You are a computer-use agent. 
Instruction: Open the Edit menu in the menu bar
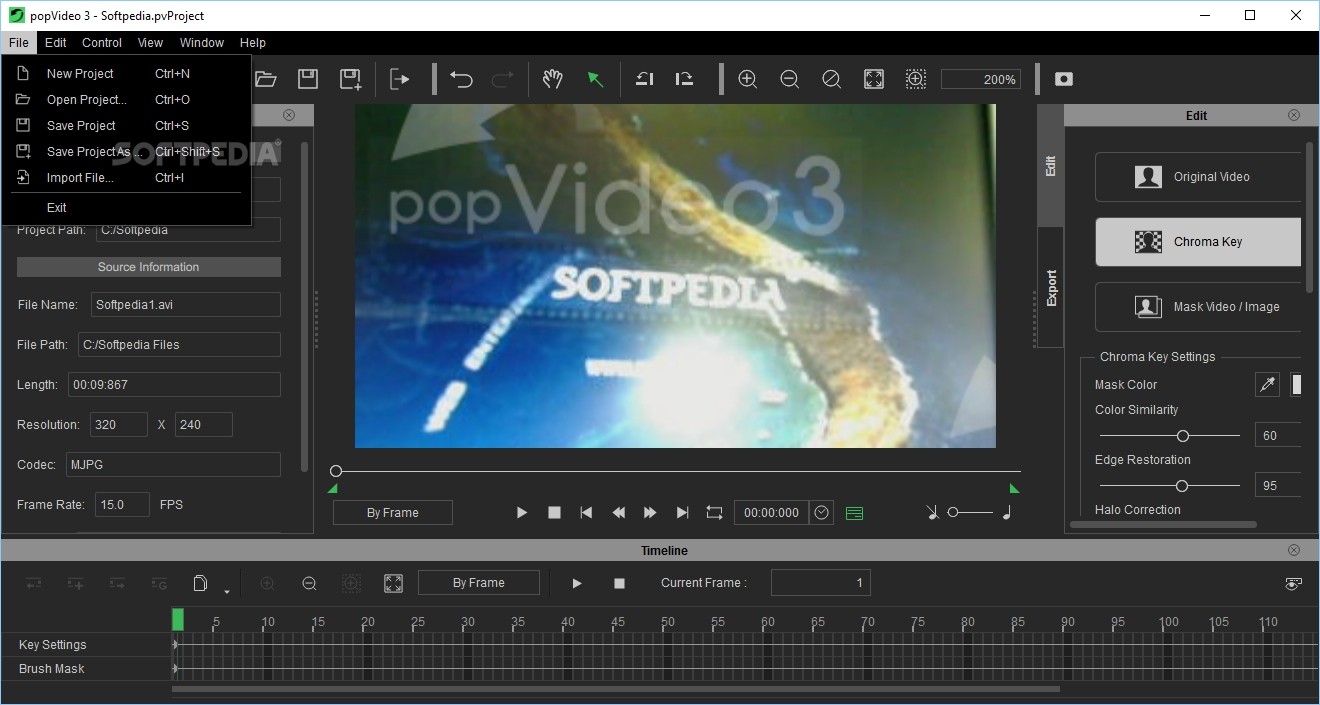pos(56,42)
